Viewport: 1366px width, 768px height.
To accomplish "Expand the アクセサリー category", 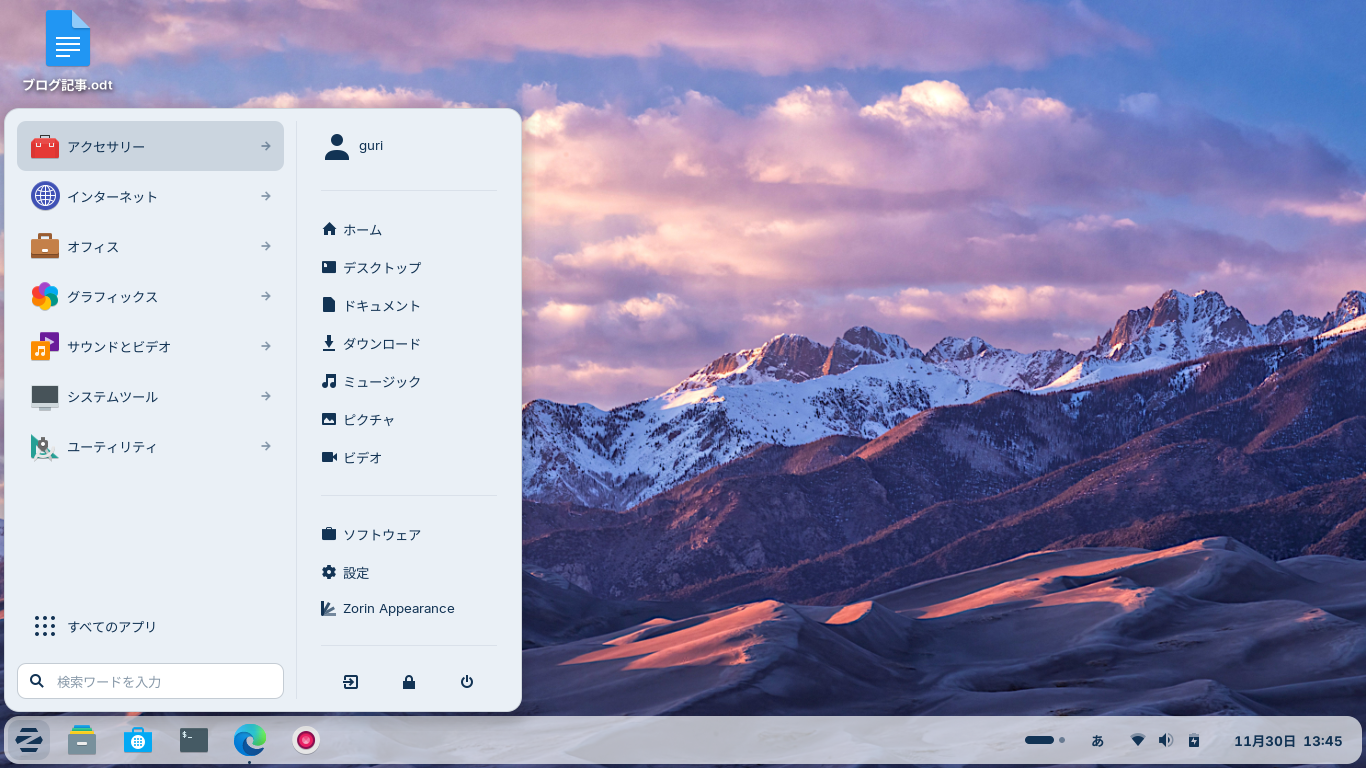I will click(150, 146).
